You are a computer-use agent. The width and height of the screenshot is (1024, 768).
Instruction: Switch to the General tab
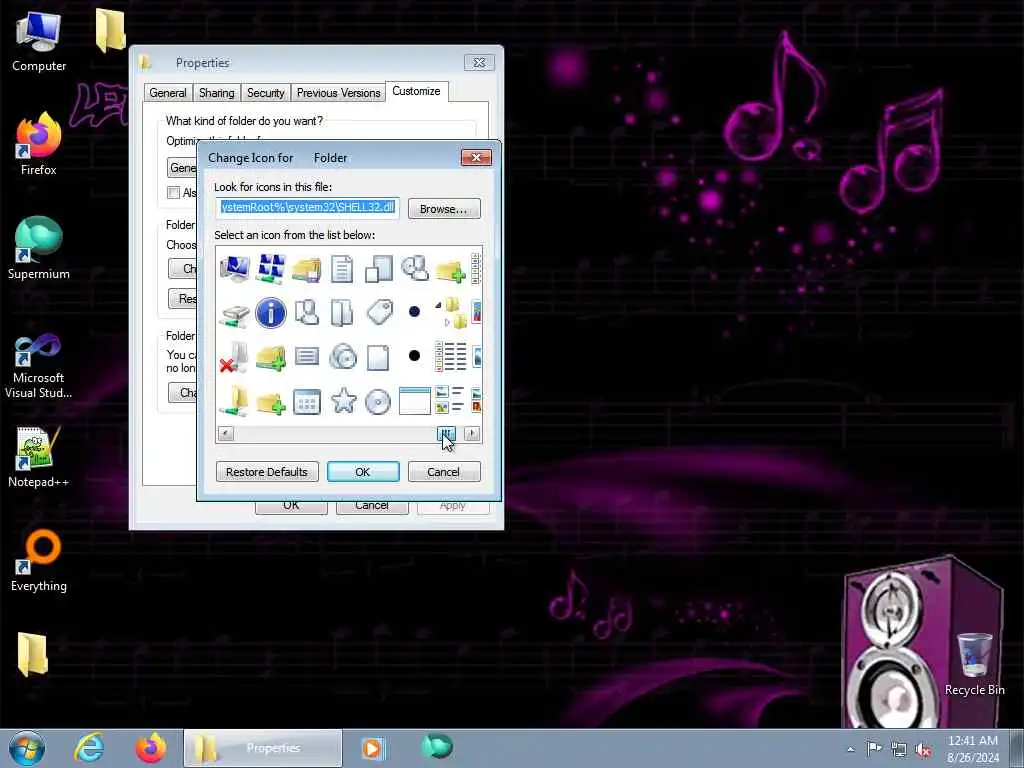tap(168, 93)
